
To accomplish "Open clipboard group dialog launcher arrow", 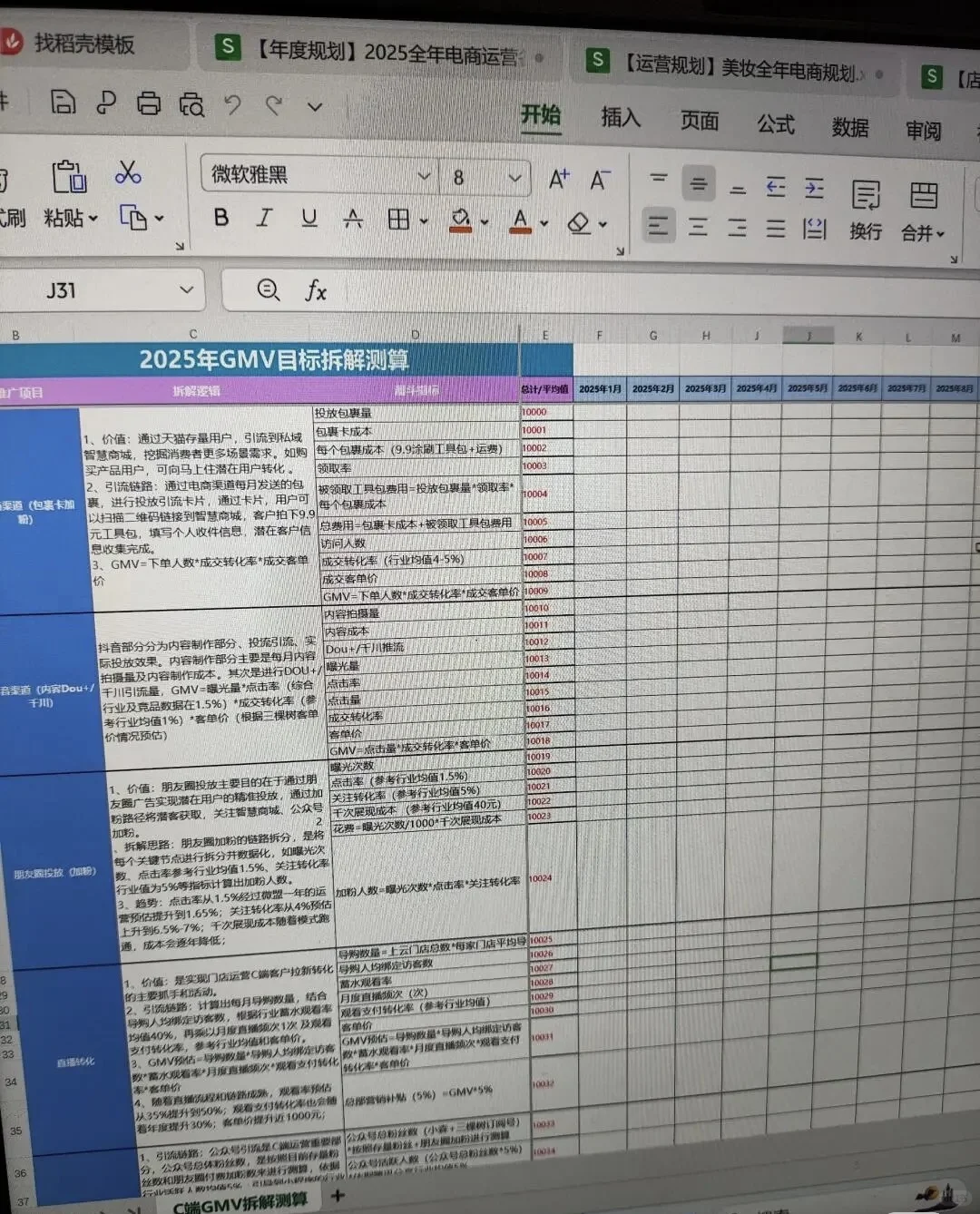I will tap(180, 245).
